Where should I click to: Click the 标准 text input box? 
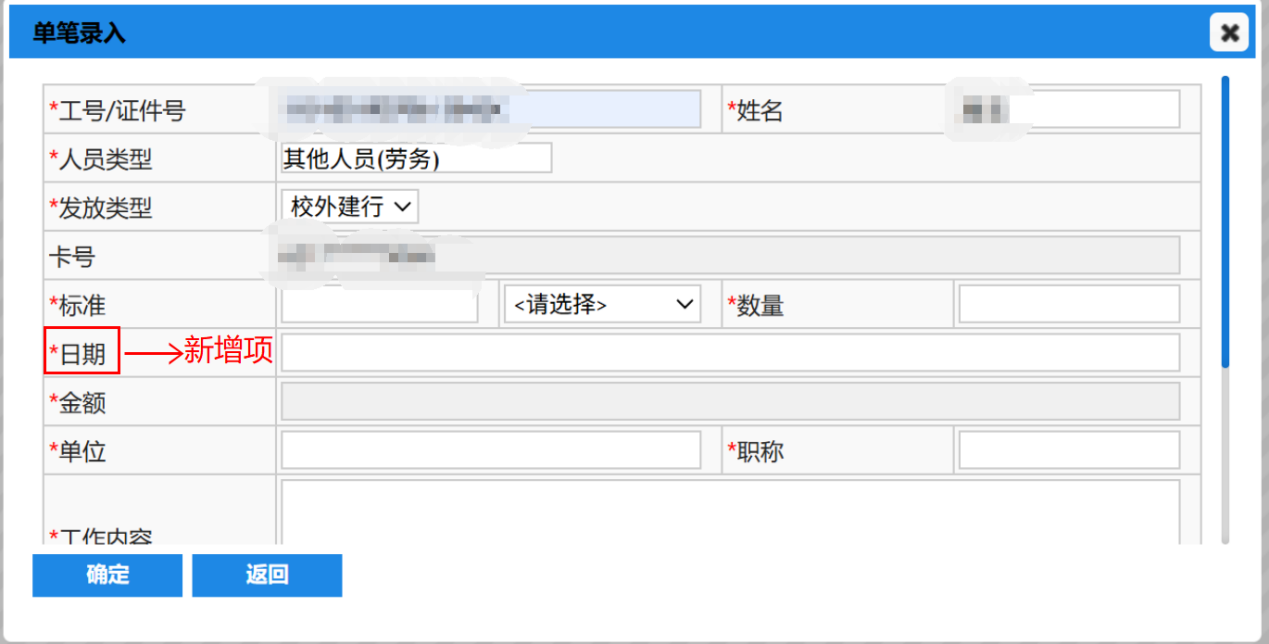pos(379,304)
